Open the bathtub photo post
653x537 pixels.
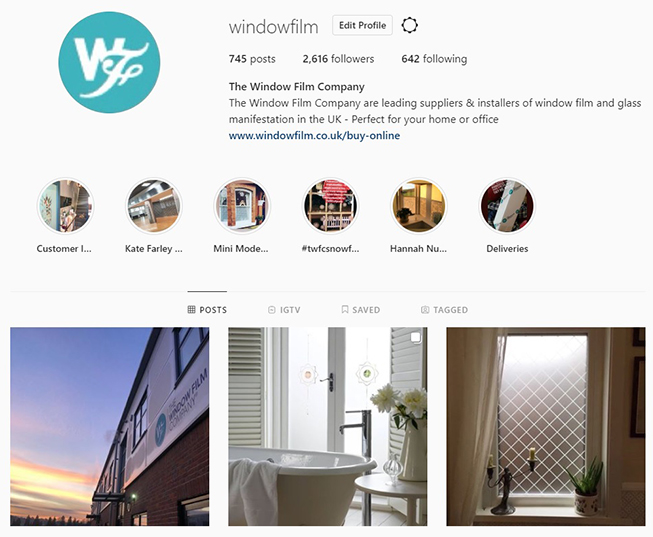pyautogui.click(x=328, y=426)
